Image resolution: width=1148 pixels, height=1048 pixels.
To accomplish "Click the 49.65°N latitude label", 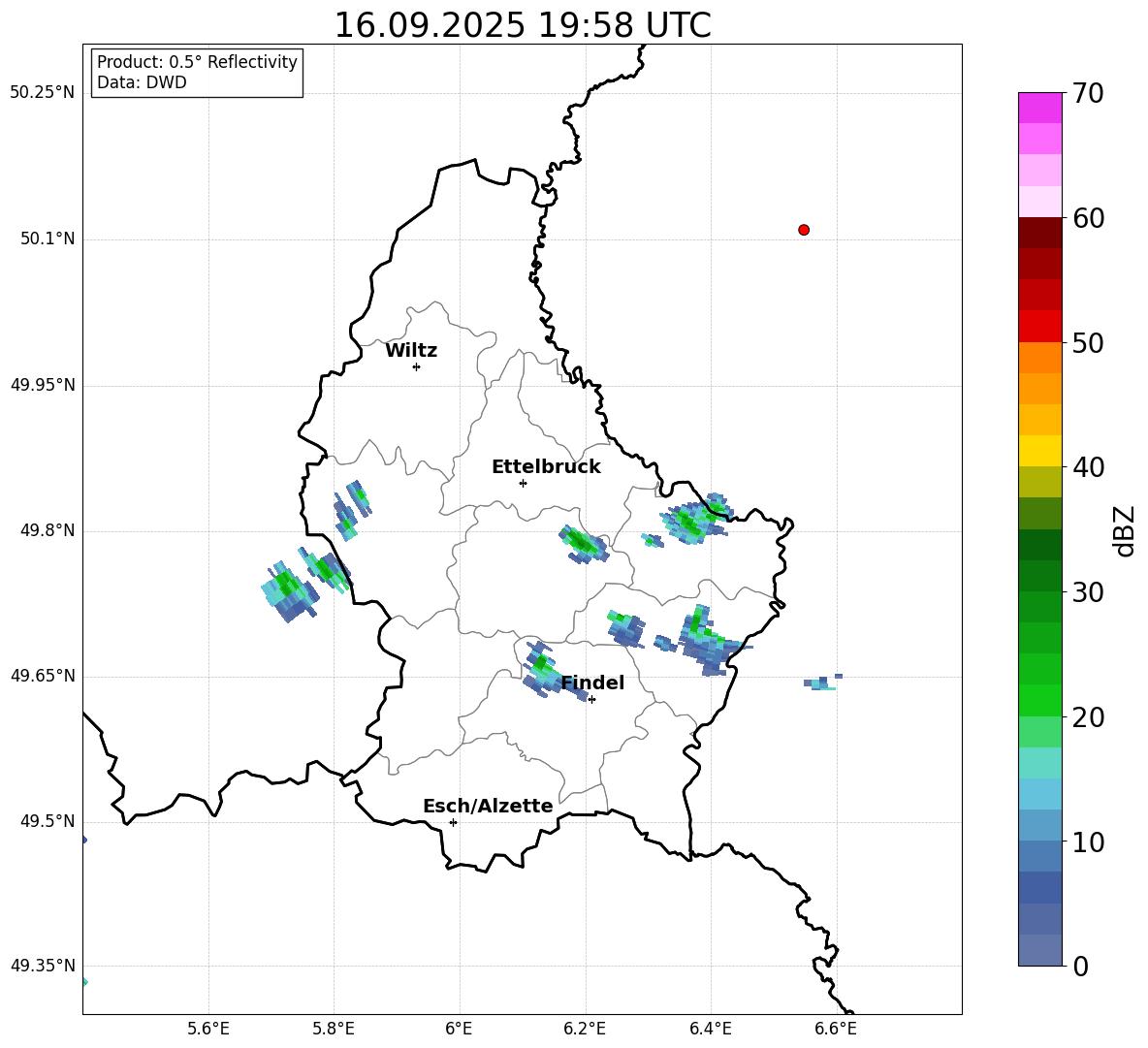I will (x=43, y=676).
